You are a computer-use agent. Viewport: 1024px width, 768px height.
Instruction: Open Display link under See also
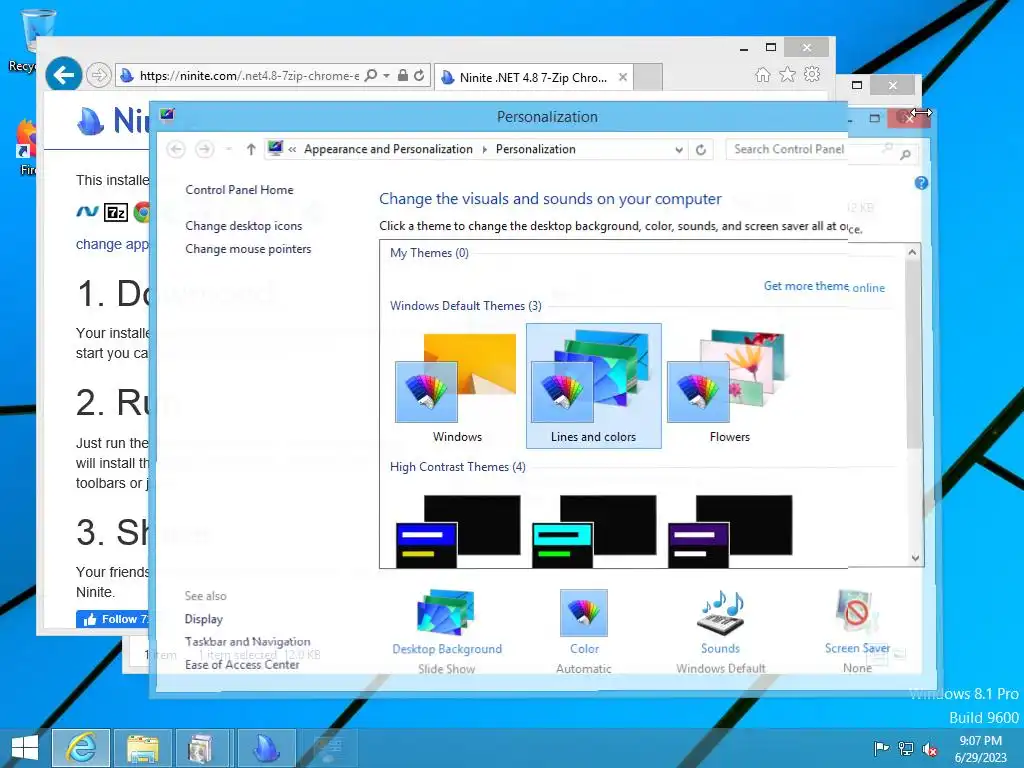pyautogui.click(x=204, y=619)
